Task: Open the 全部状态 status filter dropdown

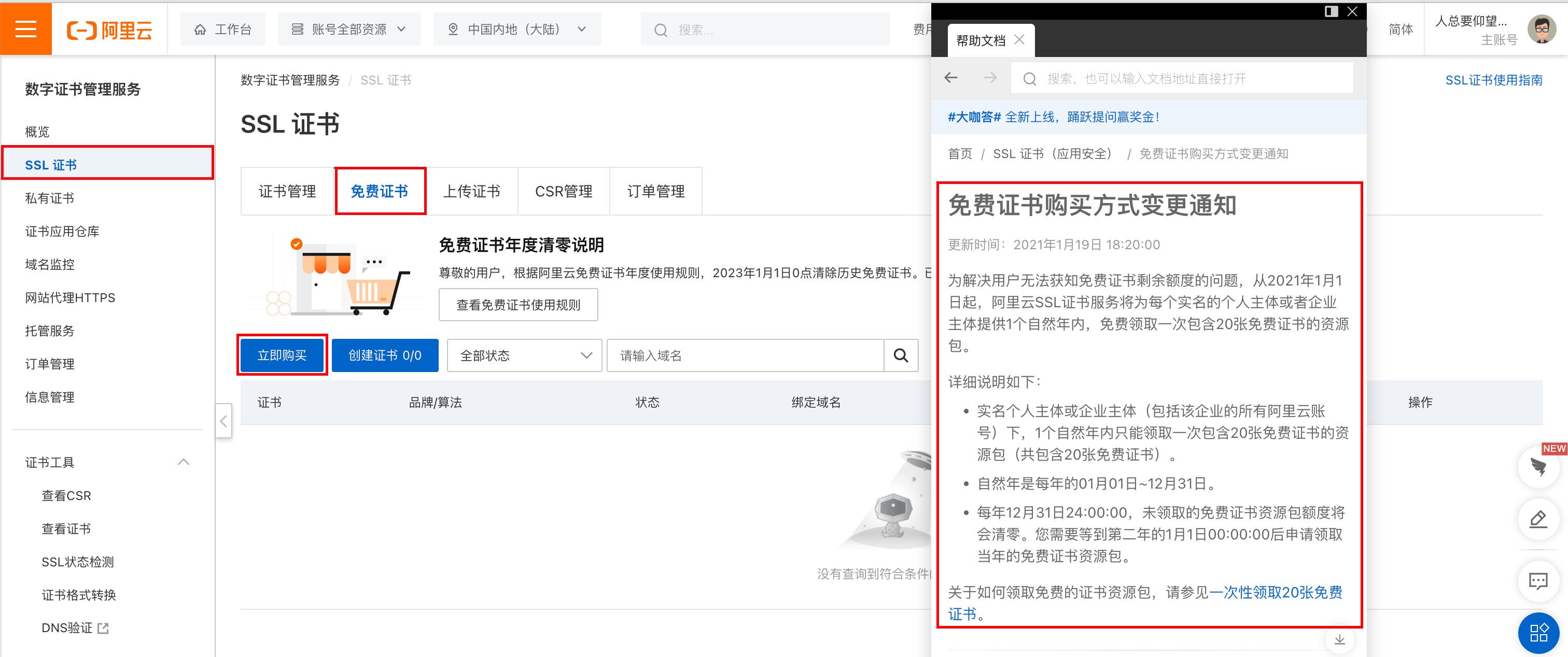Action: (x=524, y=355)
